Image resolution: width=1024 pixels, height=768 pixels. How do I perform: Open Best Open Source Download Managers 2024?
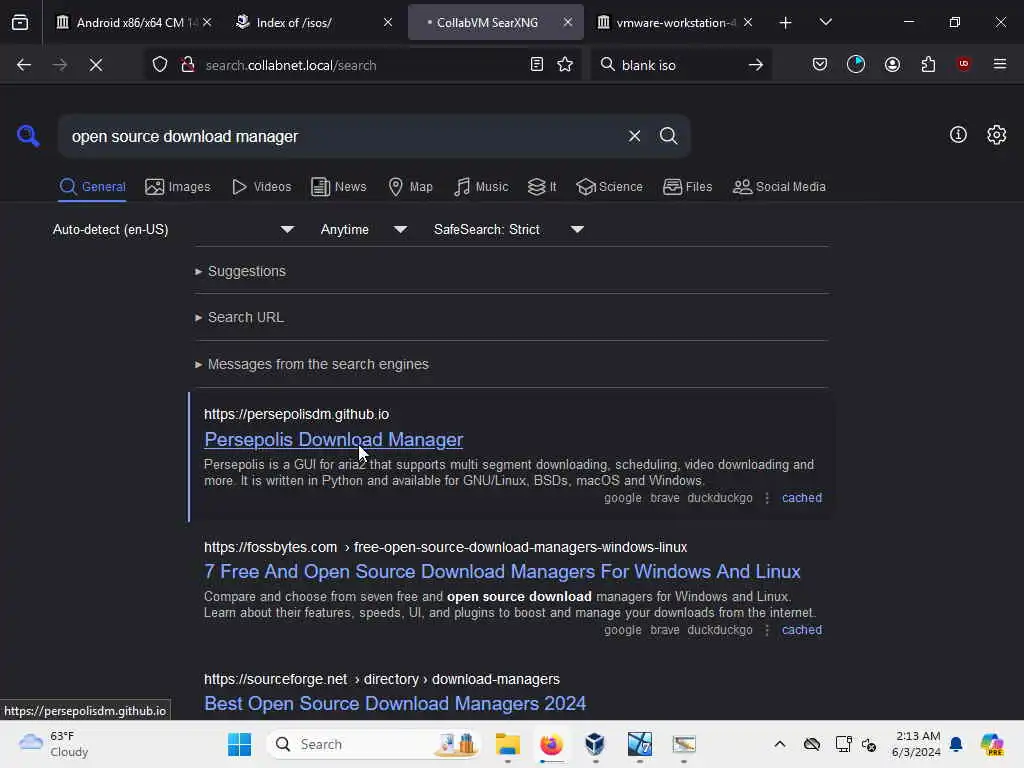tap(395, 703)
